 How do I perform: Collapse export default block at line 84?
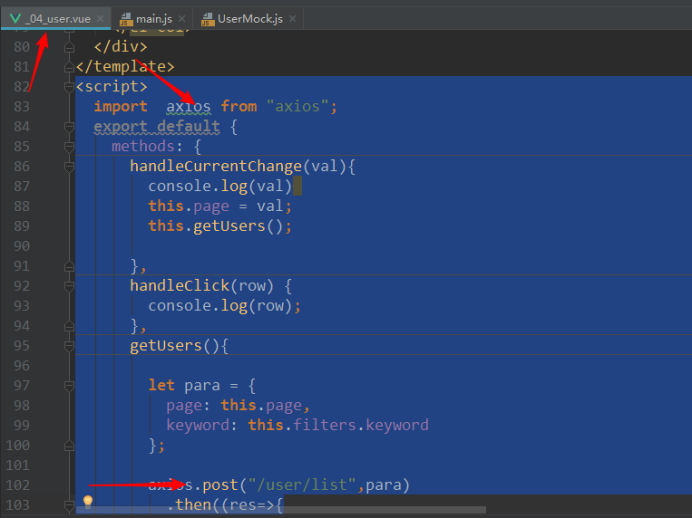[69, 127]
